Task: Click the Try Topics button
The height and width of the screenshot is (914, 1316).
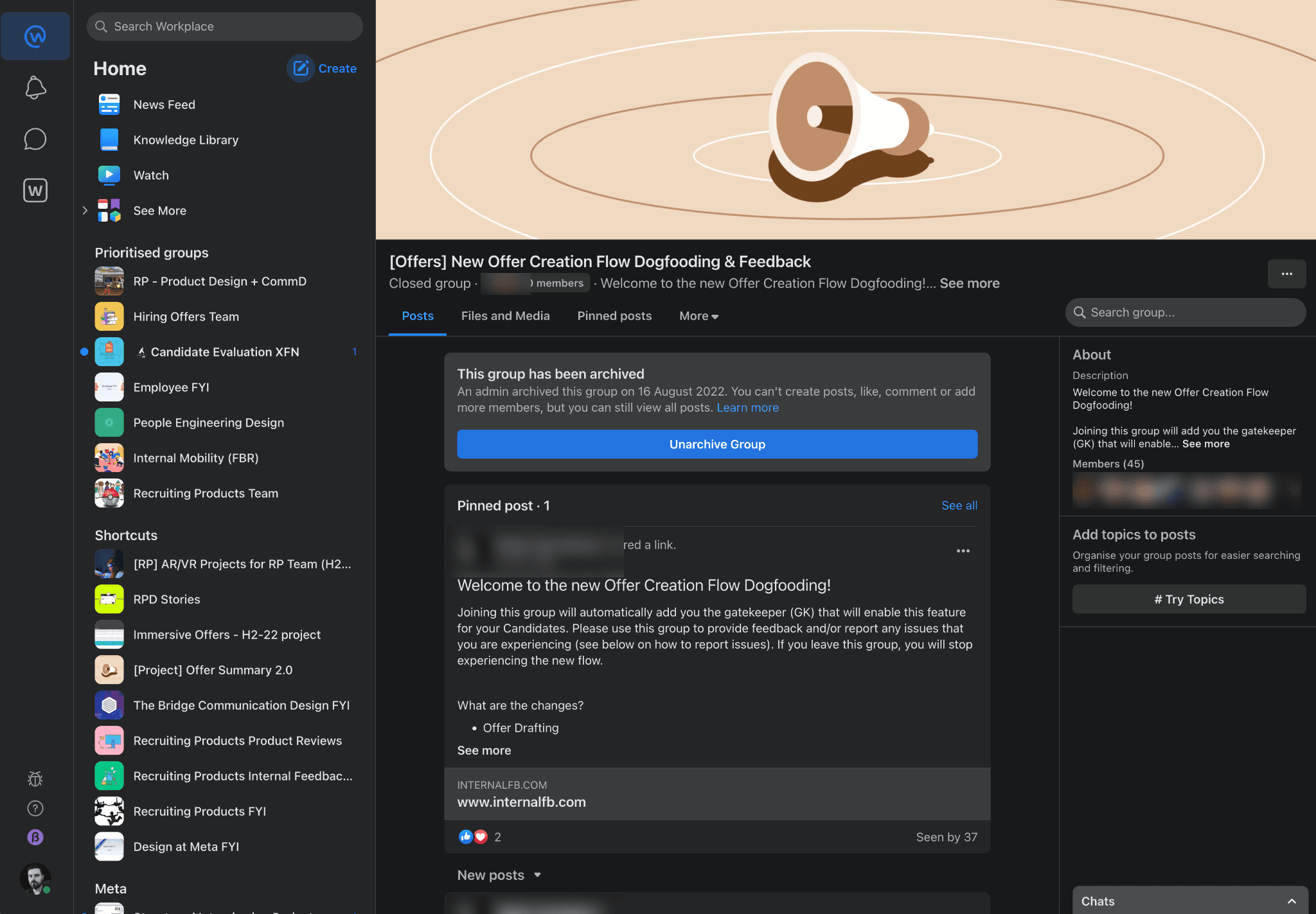Action: (1189, 599)
